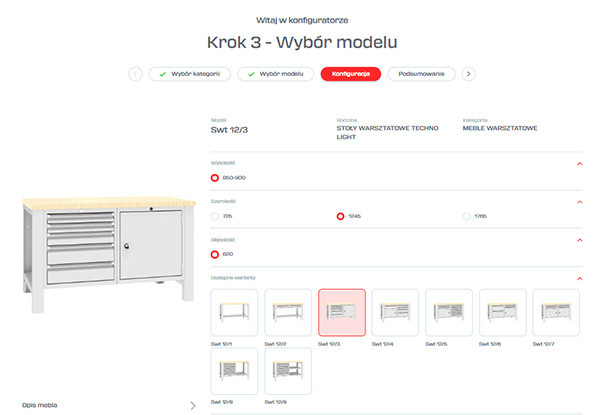Select the 735 width radio option
This screenshot has width=600, height=415.
pos(214,216)
